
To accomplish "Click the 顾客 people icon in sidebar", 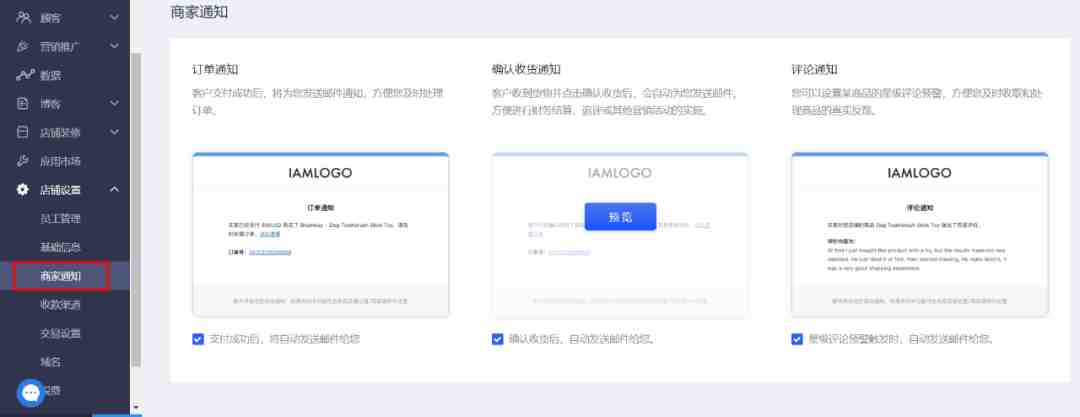I will 23,17.
